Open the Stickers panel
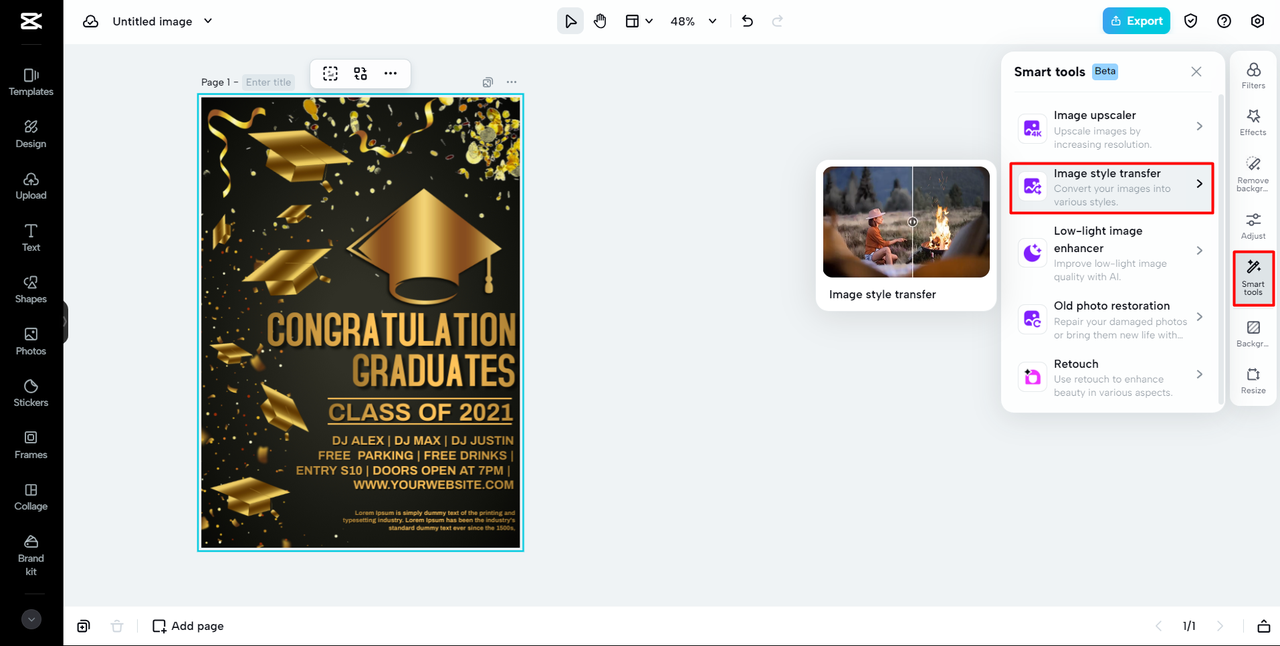 31,393
